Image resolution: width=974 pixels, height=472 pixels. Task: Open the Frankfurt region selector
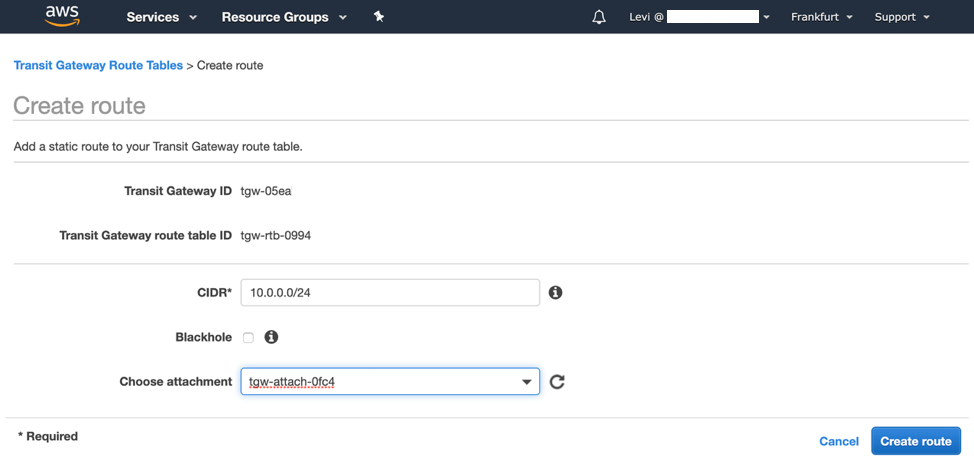point(821,17)
